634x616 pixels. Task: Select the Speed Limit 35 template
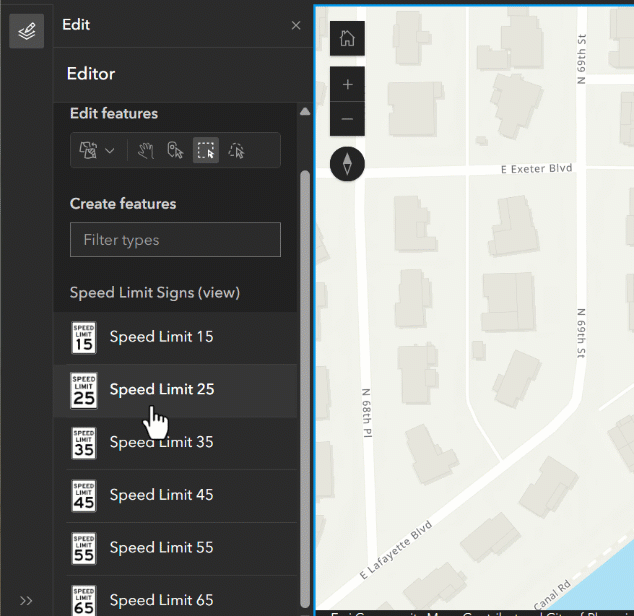pyautogui.click(x=175, y=443)
